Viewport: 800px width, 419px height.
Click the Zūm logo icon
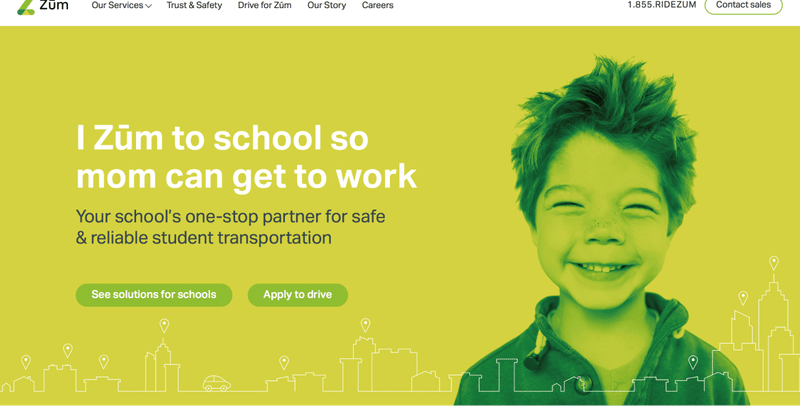[26, 7]
